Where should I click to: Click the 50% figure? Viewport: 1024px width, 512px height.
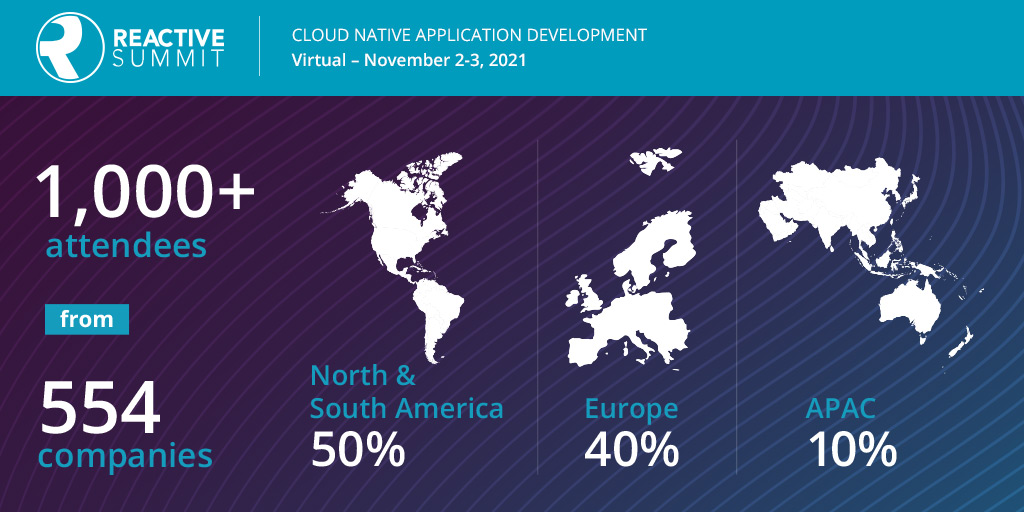coord(358,450)
